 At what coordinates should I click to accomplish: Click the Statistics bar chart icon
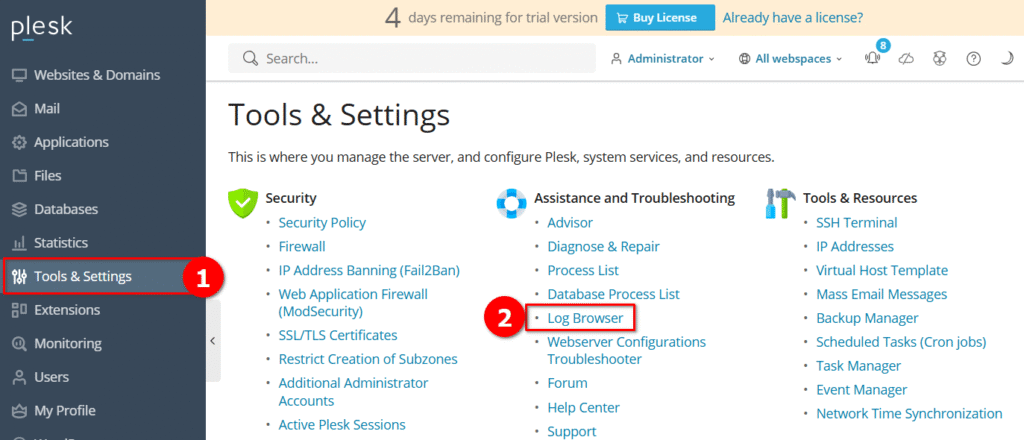pos(20,243)
